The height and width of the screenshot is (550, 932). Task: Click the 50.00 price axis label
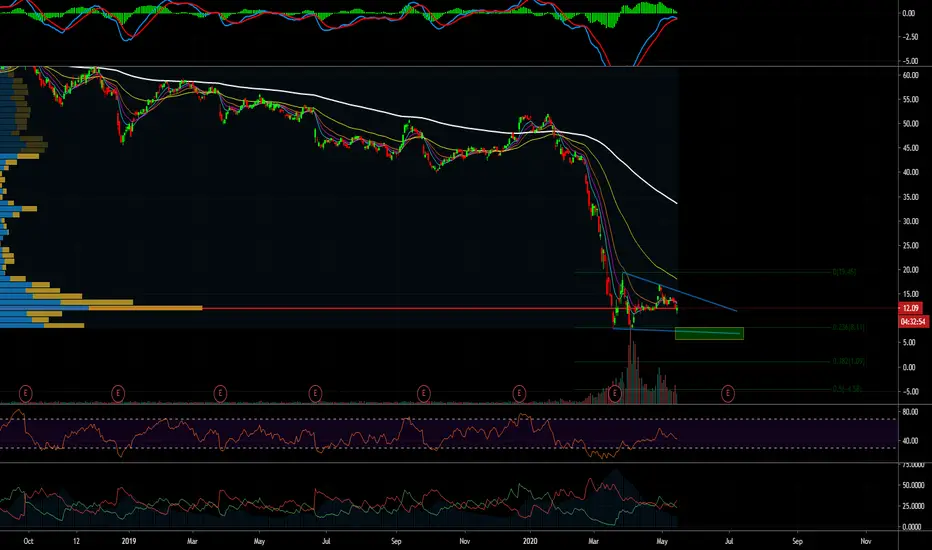coord(911,124)
